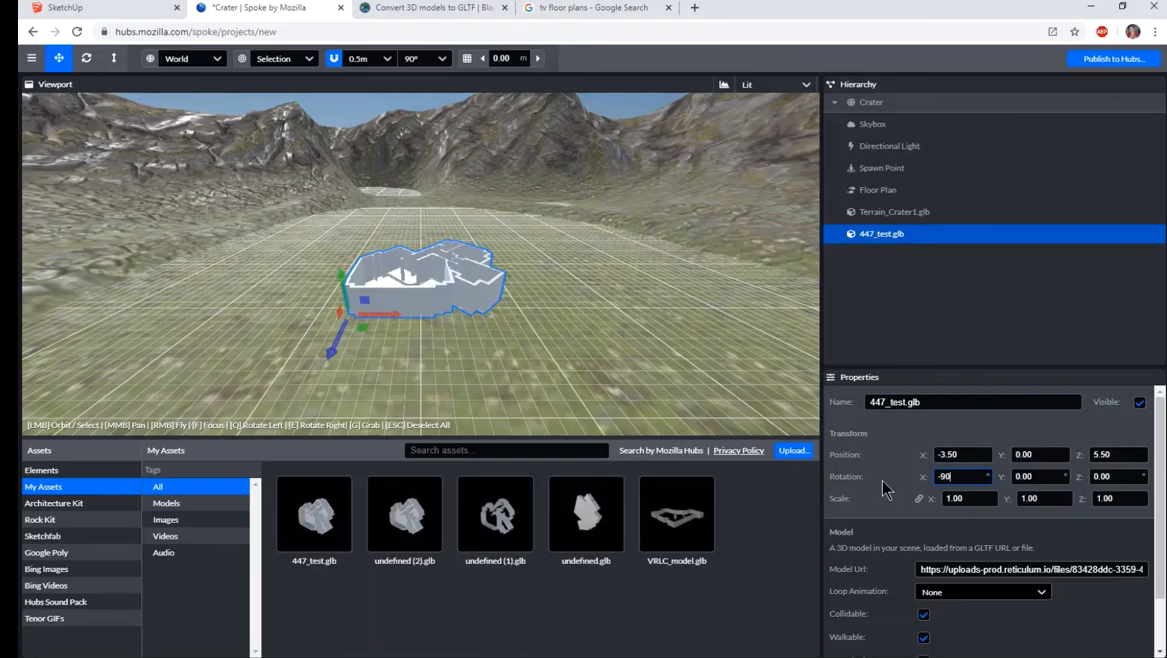Toggle the grid visibility icon
The width and height of the screenshot is (1167, 658).
(467, 59)
